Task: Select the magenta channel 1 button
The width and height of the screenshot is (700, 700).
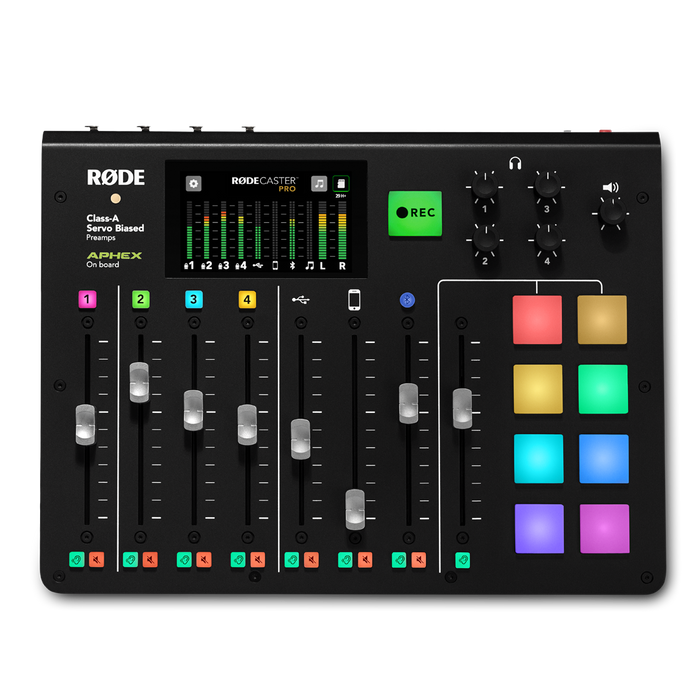Action: 87,299
